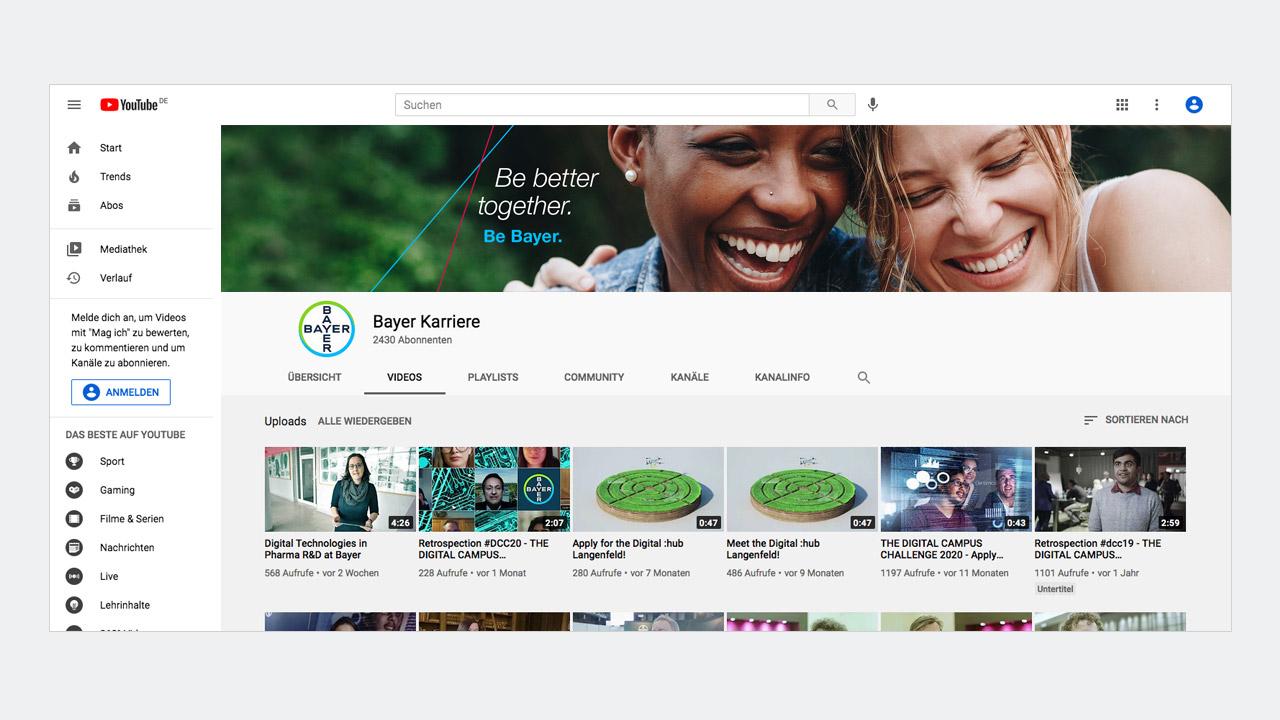
Task: Focus the Suchen search field
Action: coord(602,105)
